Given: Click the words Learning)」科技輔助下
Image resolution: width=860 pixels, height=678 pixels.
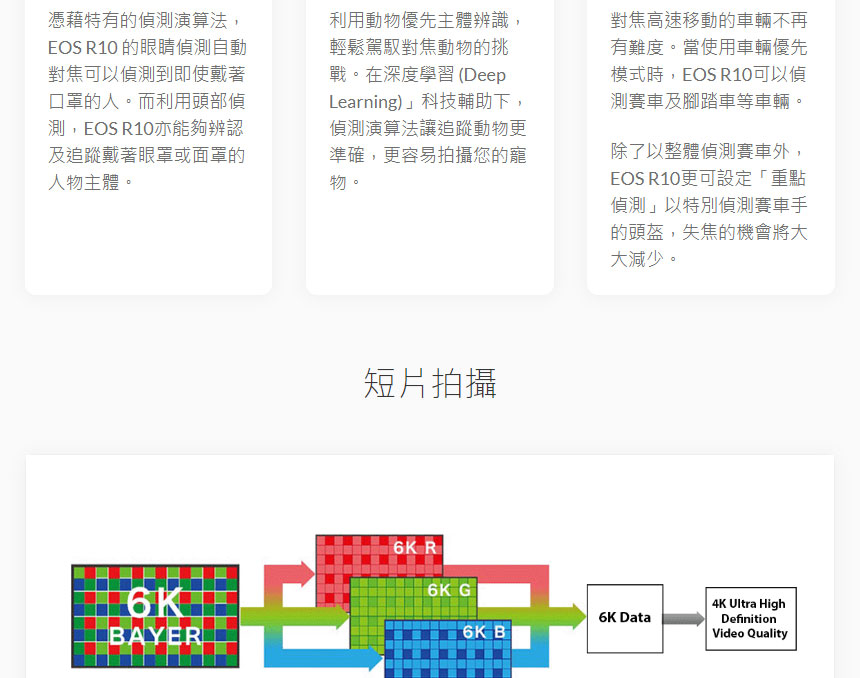Looking at the screenshot, I should [420, 101].
